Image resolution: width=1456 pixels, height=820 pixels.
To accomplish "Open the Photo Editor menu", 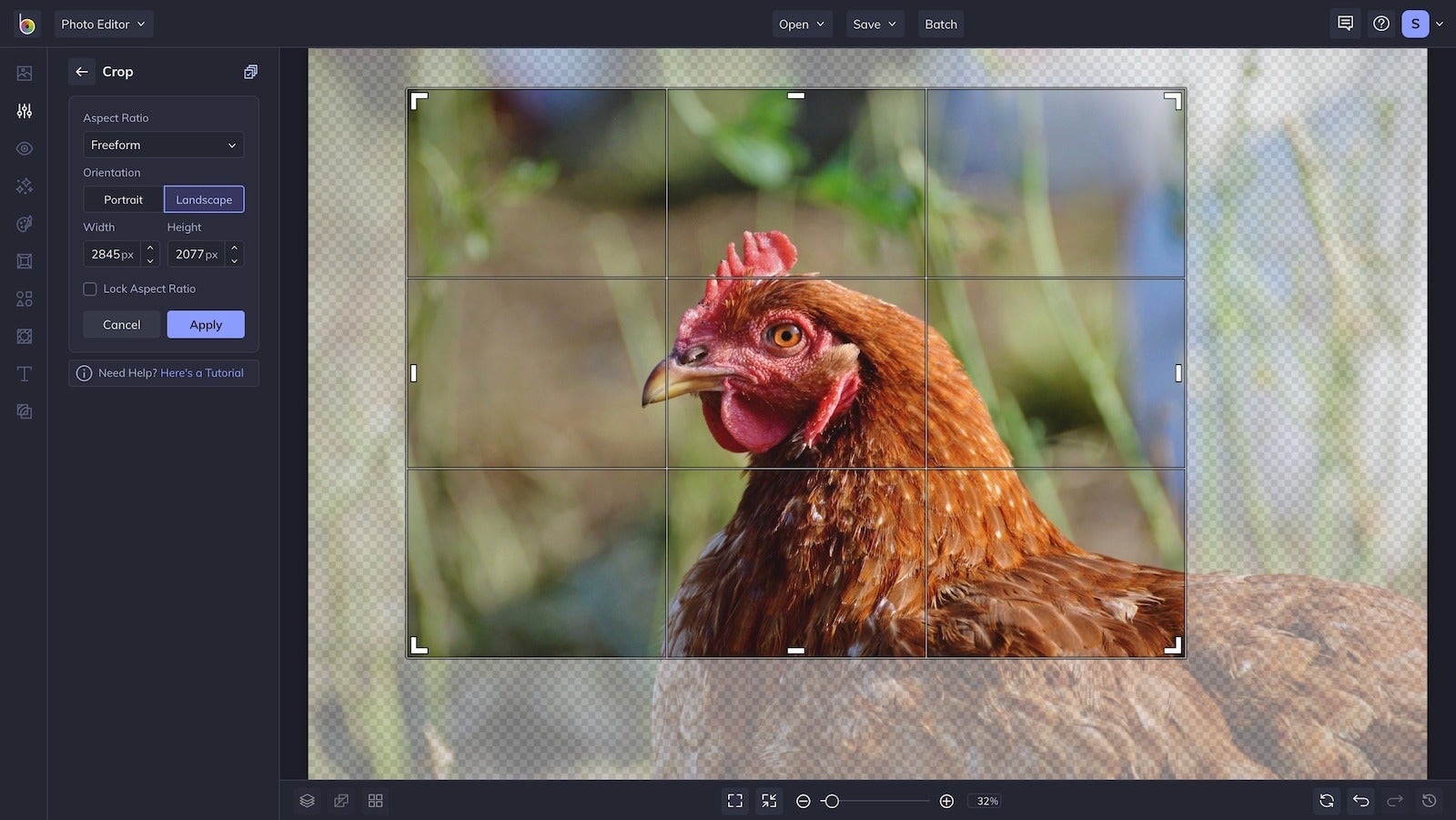I will pos(103,24).
